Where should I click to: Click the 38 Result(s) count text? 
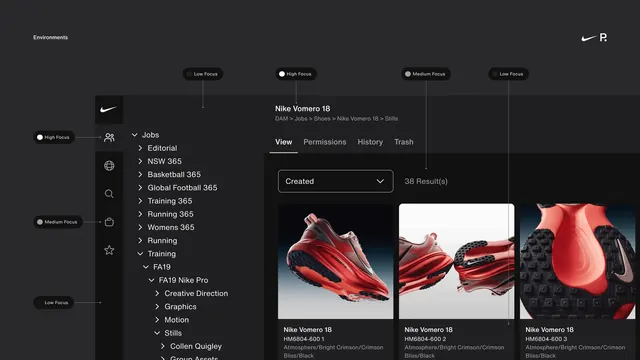[x=426, y=181]
